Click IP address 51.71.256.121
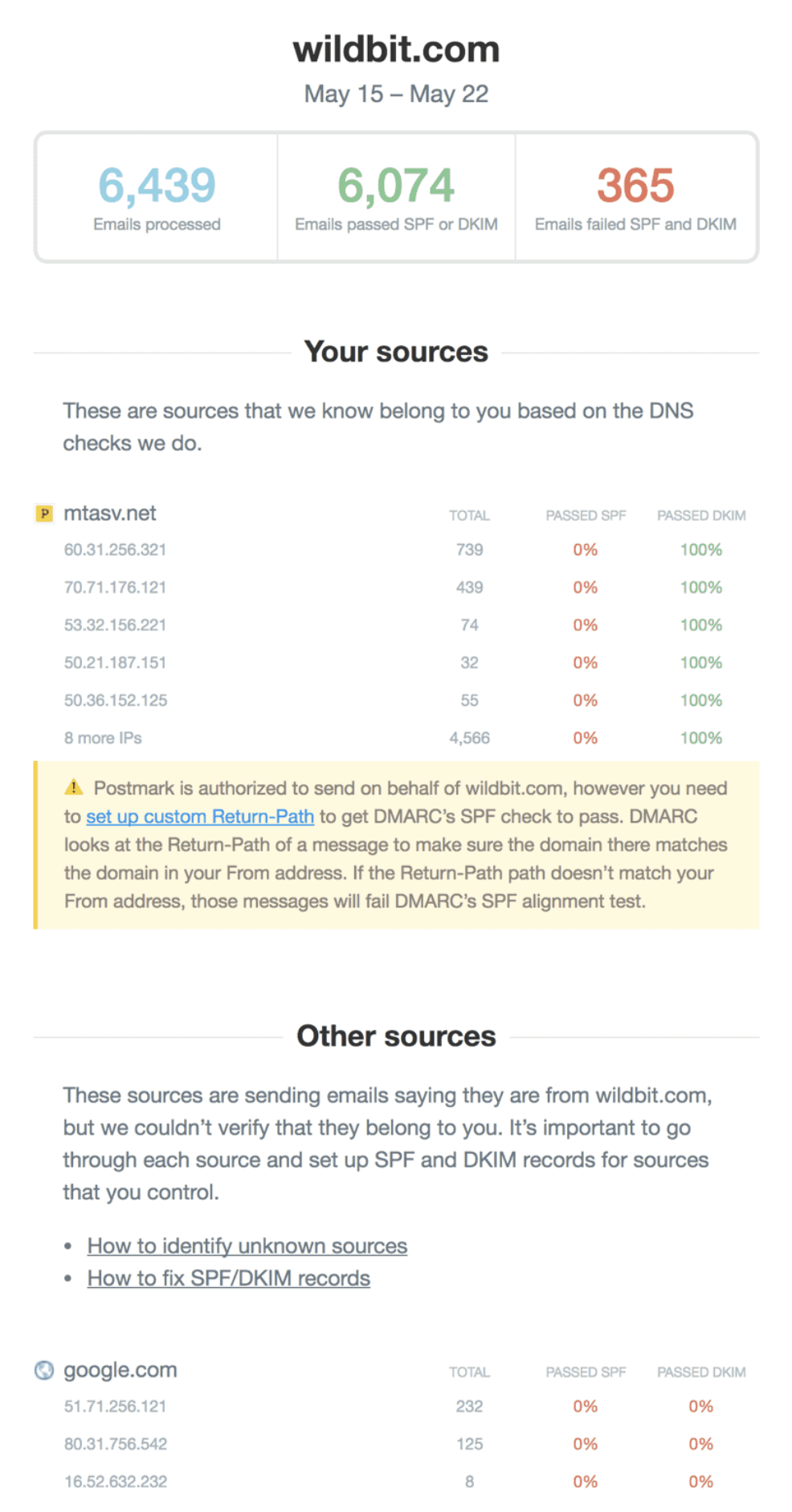 [x=115, y=1406]
